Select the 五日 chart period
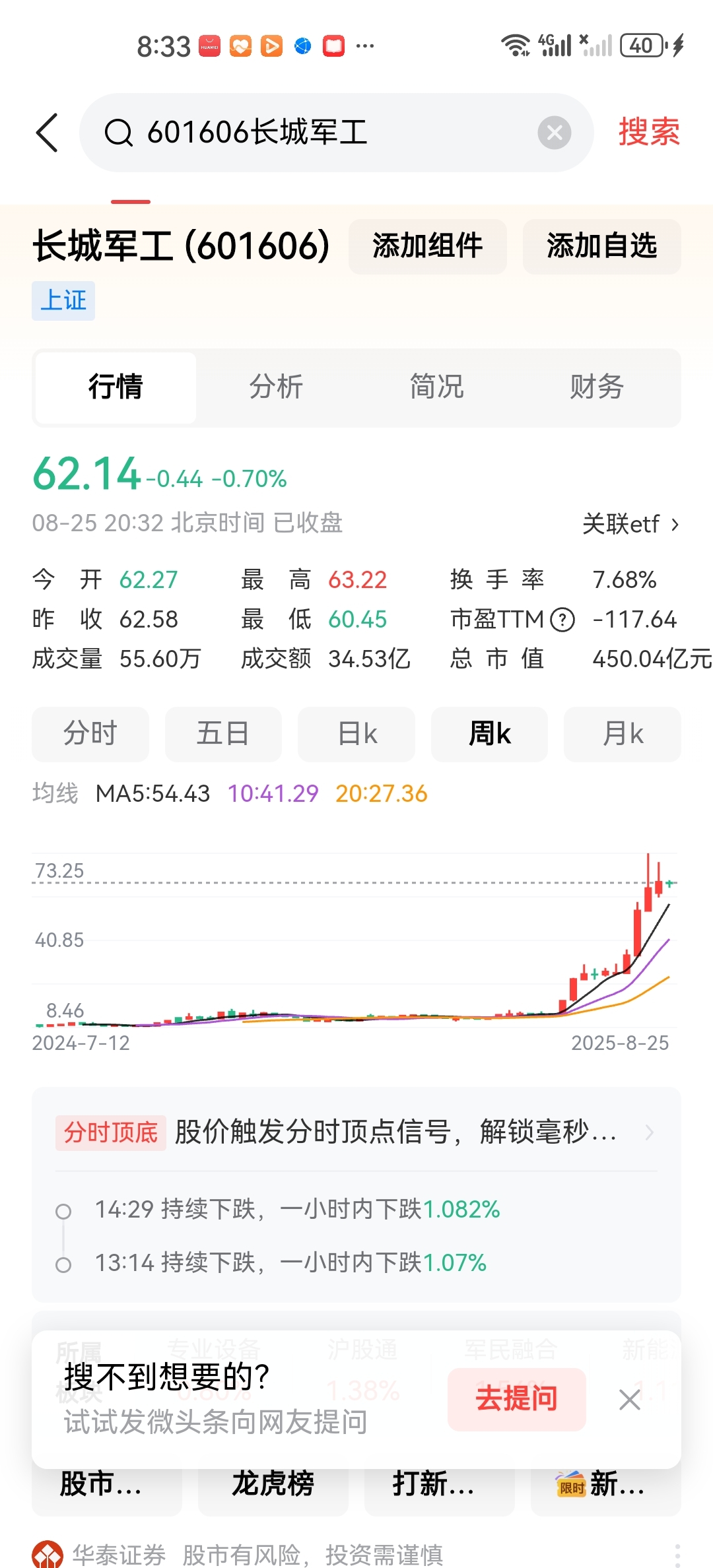The width and height of the screenshot is (713, 1568). click(x=223, y=734)
